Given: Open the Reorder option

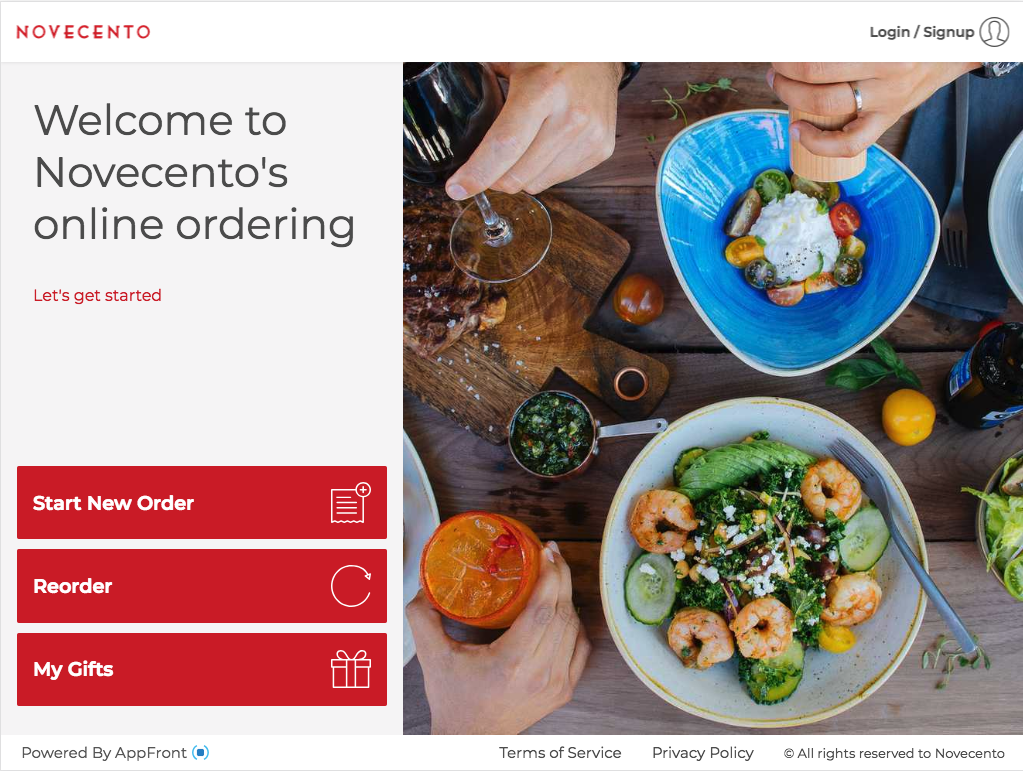Looking at the screenshot, I should [x=202, y=586].
